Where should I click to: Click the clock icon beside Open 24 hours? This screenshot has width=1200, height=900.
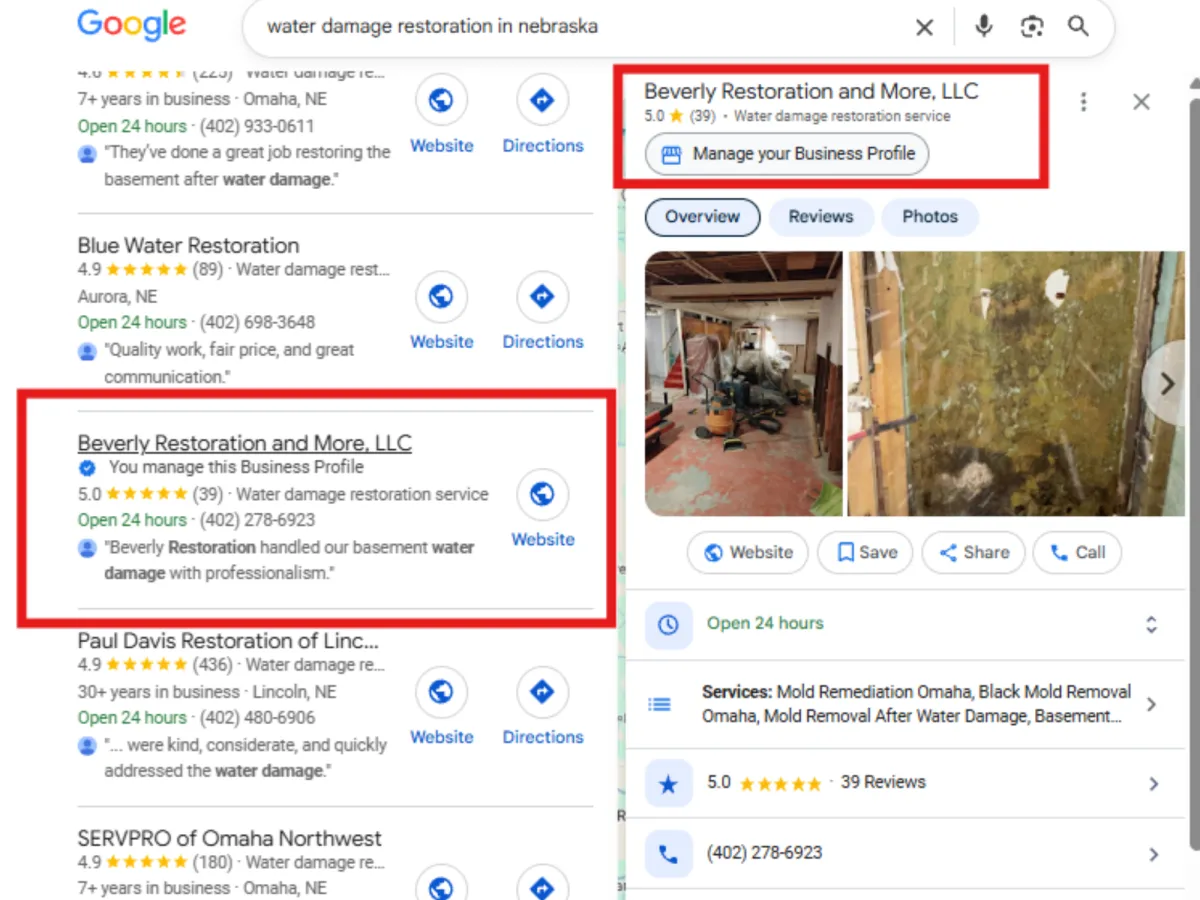tap(668, 625)
